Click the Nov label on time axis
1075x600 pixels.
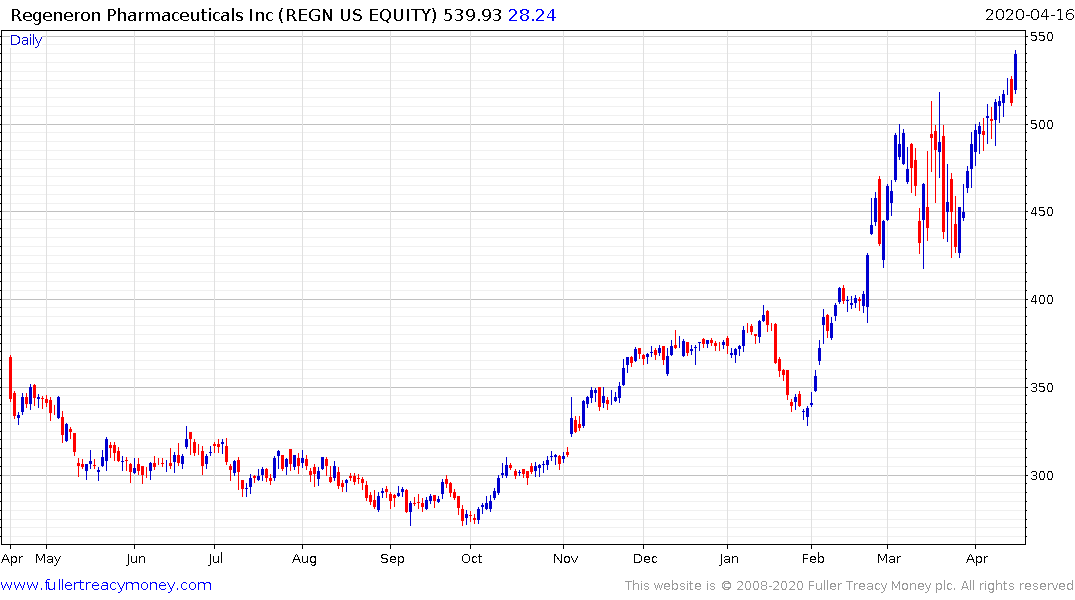click(x=566, y=559)
